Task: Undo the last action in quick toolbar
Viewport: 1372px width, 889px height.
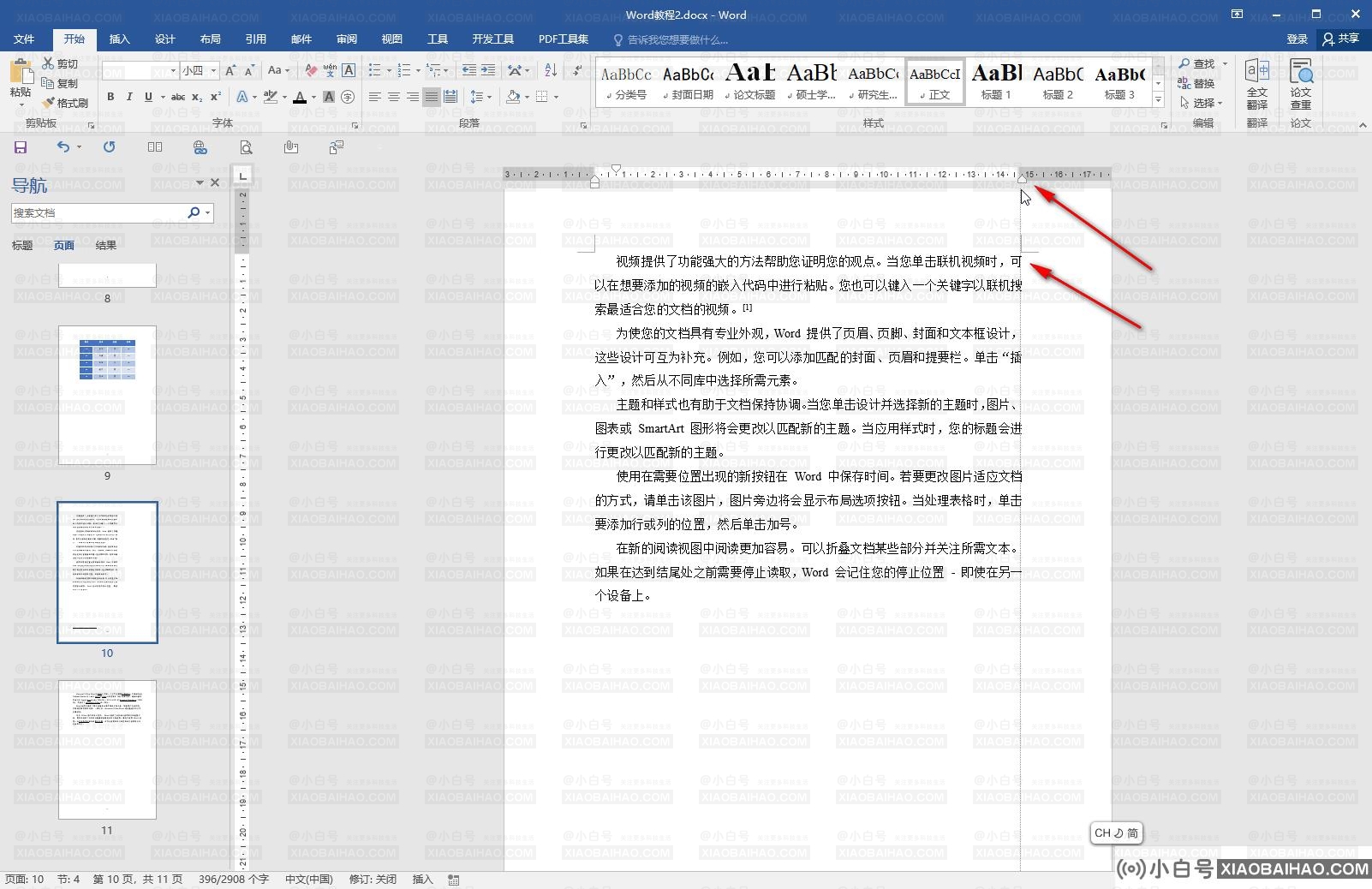Action: pyautogui.click(x=63, y=147)
